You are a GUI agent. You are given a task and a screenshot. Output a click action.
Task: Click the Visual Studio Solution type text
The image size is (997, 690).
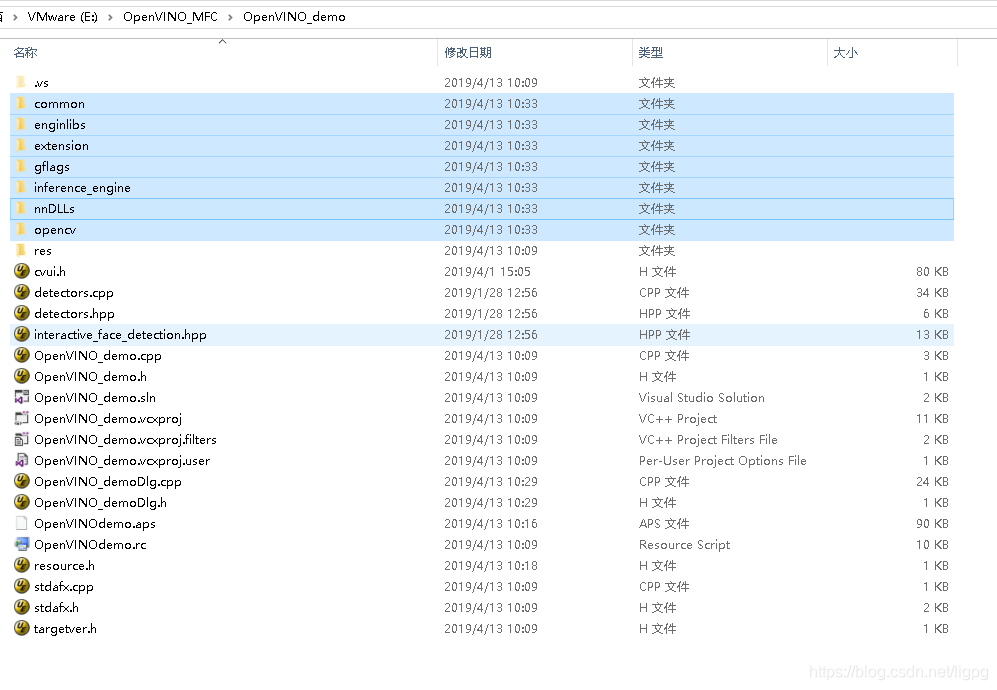click(701, 397)
